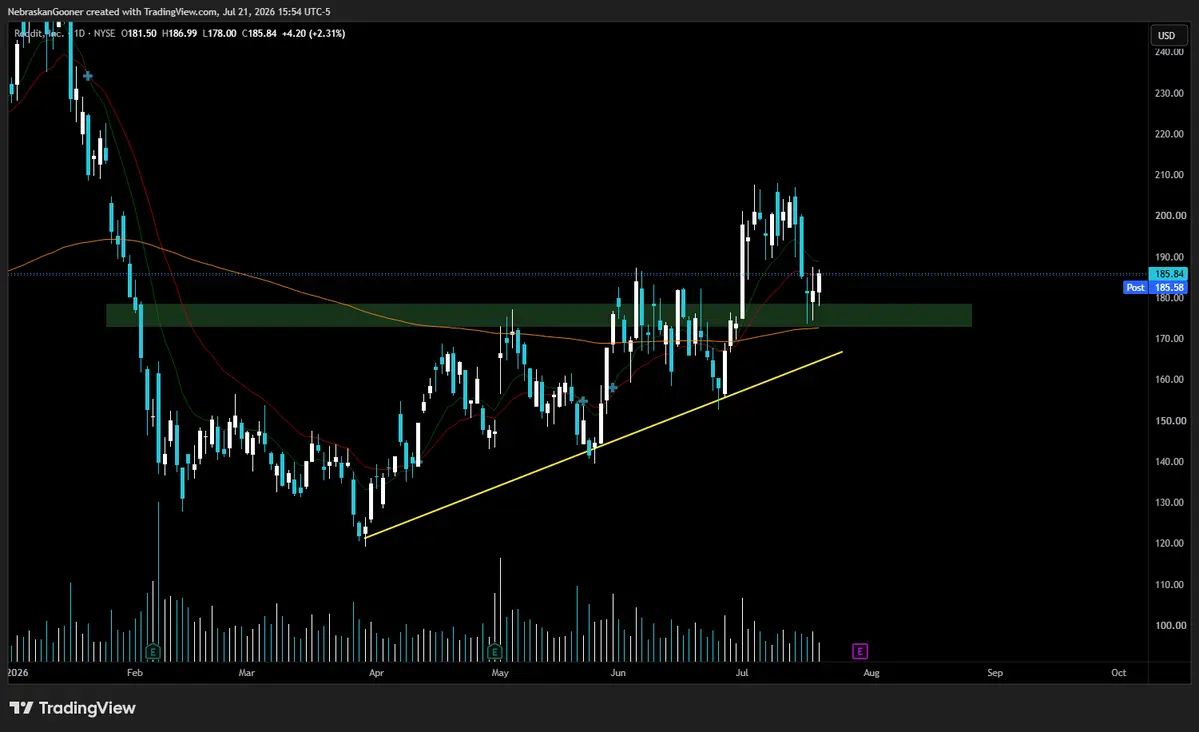Open the USD currency selector
The width and height of the screenshot is (1199, 732).
1166,35
